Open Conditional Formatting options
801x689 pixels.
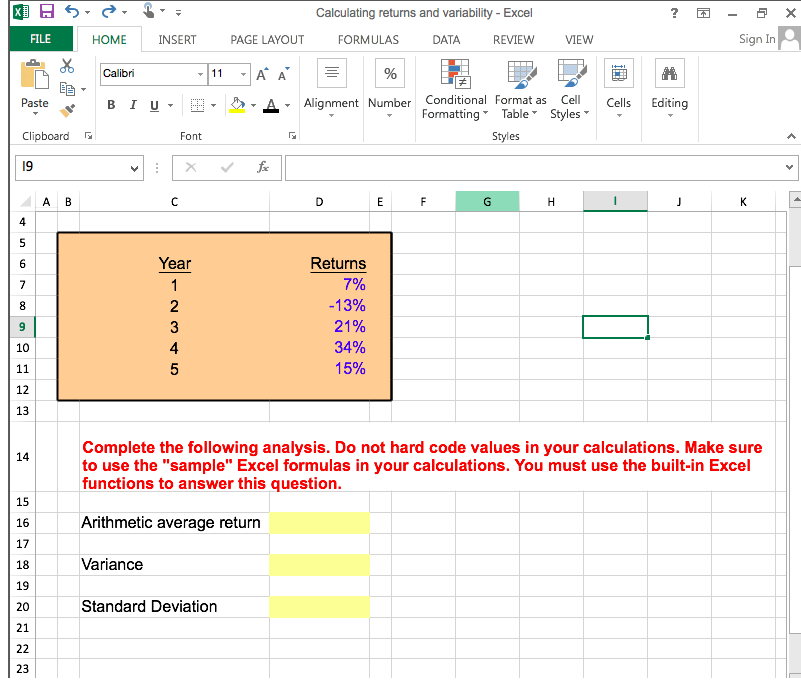click(455, 90)
